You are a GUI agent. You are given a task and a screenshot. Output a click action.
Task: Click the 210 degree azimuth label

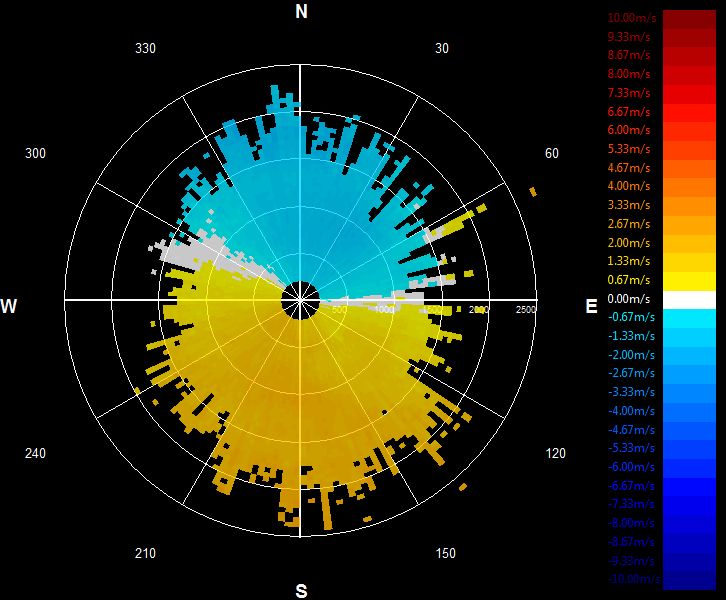click(x=145, y=553)
